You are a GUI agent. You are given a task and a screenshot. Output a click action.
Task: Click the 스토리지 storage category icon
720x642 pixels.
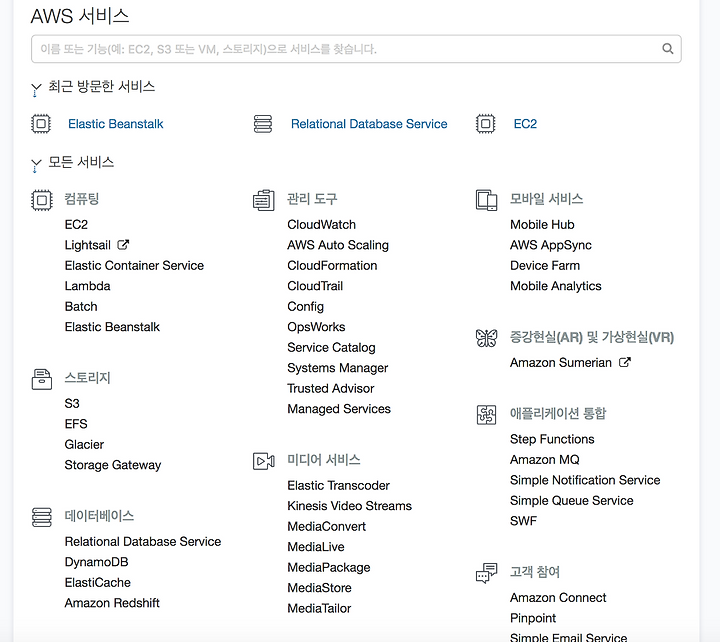point(41,379)
